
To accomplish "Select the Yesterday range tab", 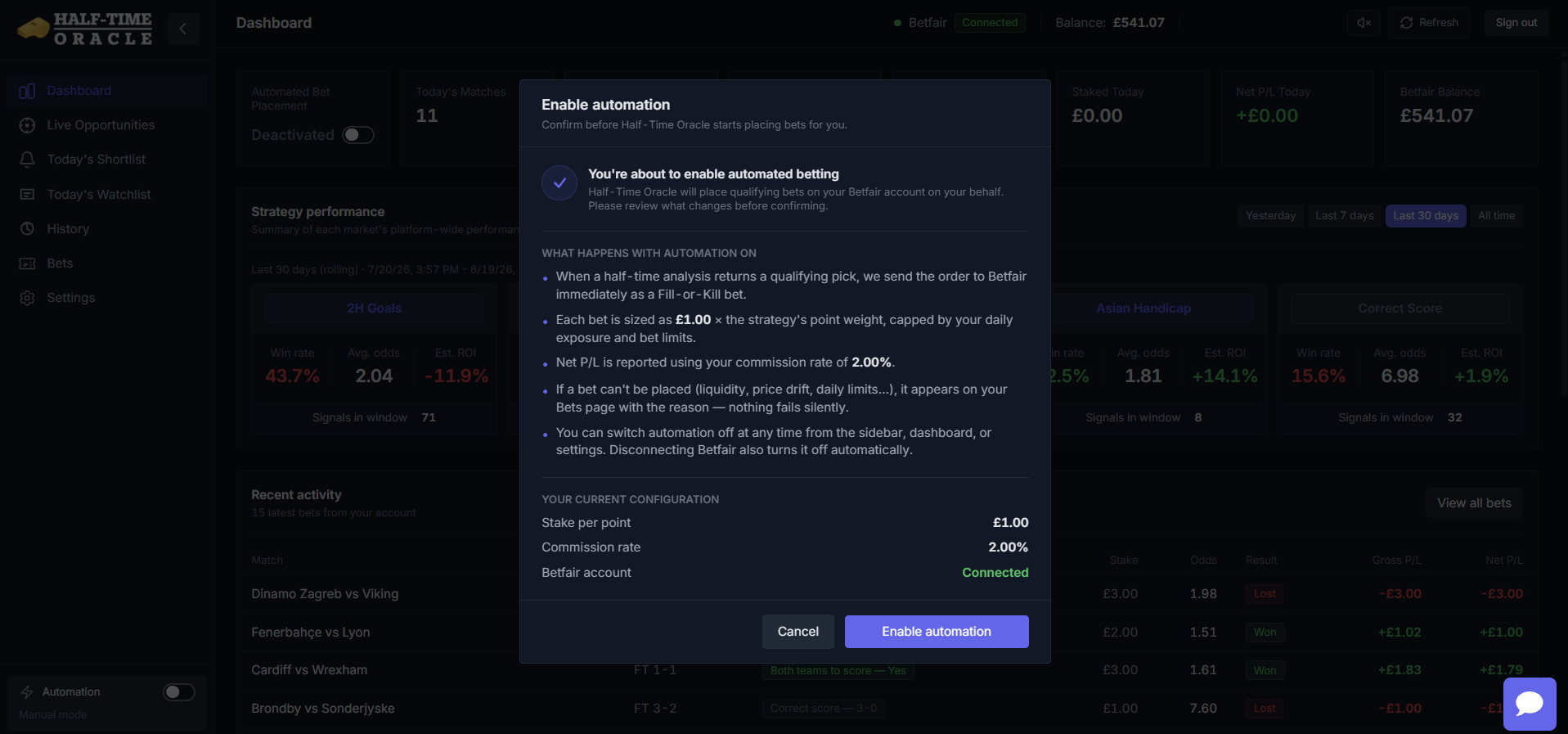I will coord(1270,216).
